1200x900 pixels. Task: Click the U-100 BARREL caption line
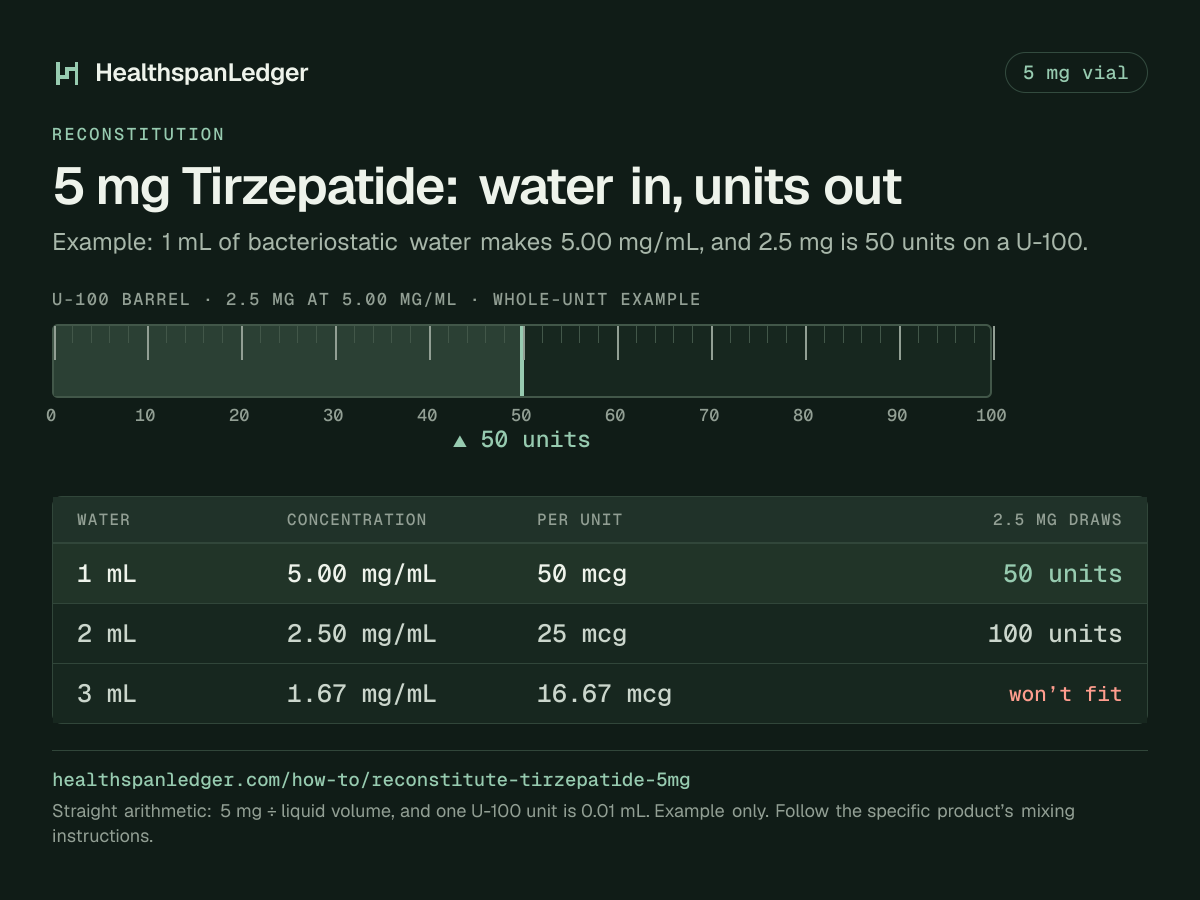pyautogui.click(x=376, y=300)
